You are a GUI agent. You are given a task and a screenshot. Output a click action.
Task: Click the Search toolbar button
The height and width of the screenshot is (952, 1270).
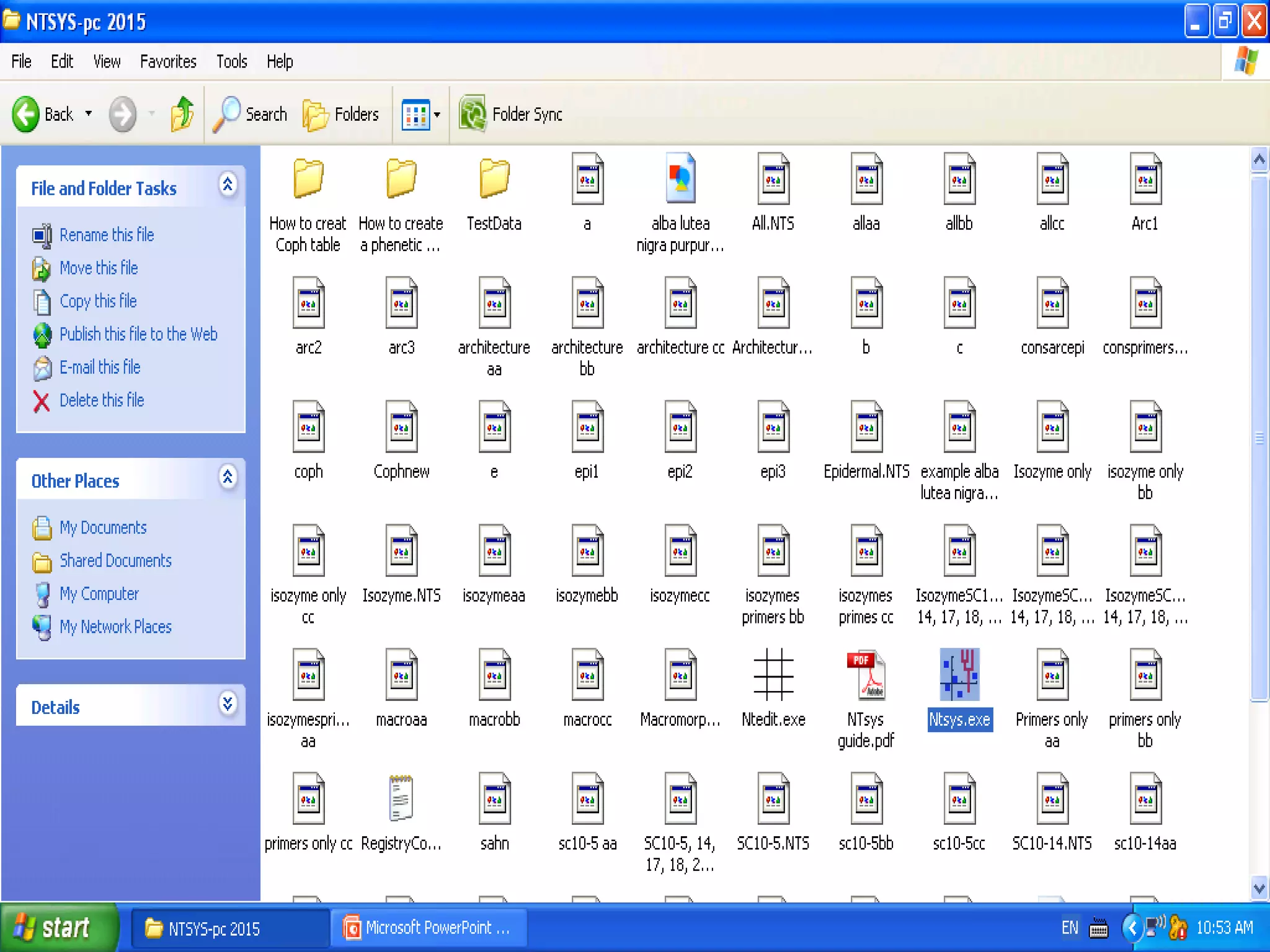[251, 114]
